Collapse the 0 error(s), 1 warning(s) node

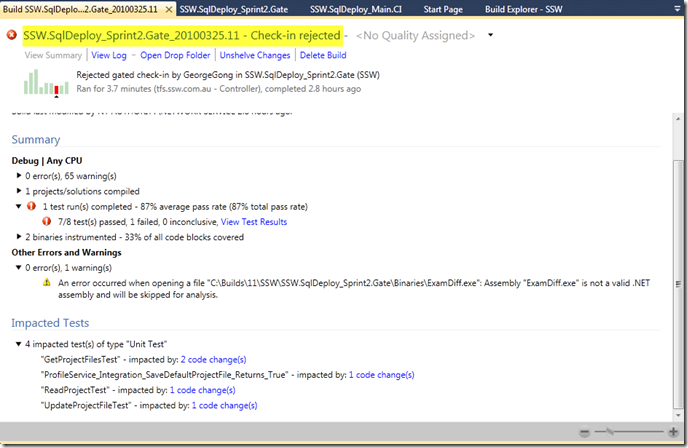click(19, 268)
